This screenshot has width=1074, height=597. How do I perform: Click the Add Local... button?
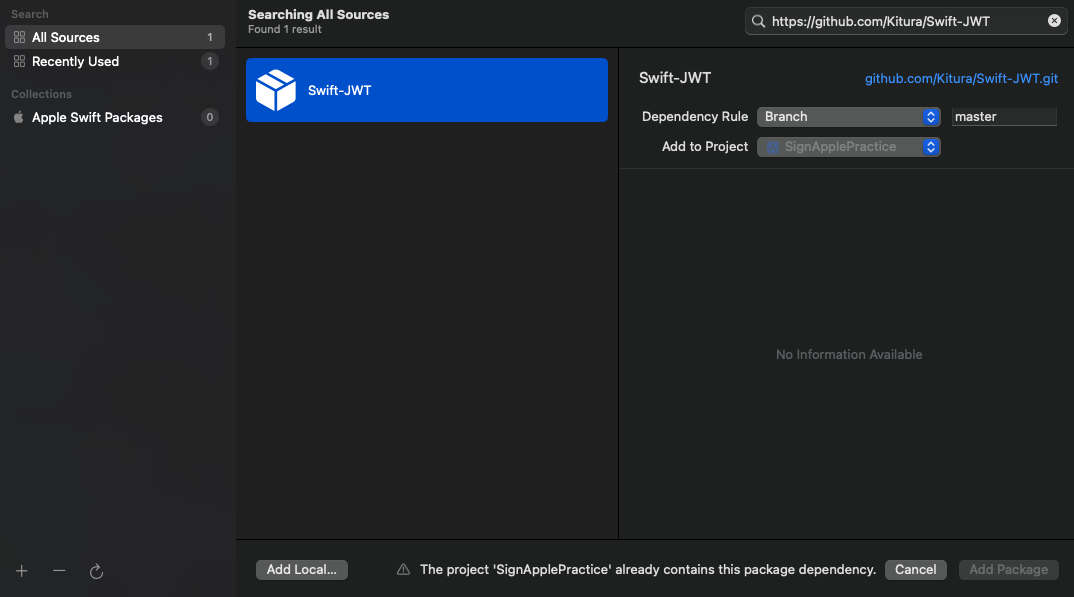click(x=301, y=570)
